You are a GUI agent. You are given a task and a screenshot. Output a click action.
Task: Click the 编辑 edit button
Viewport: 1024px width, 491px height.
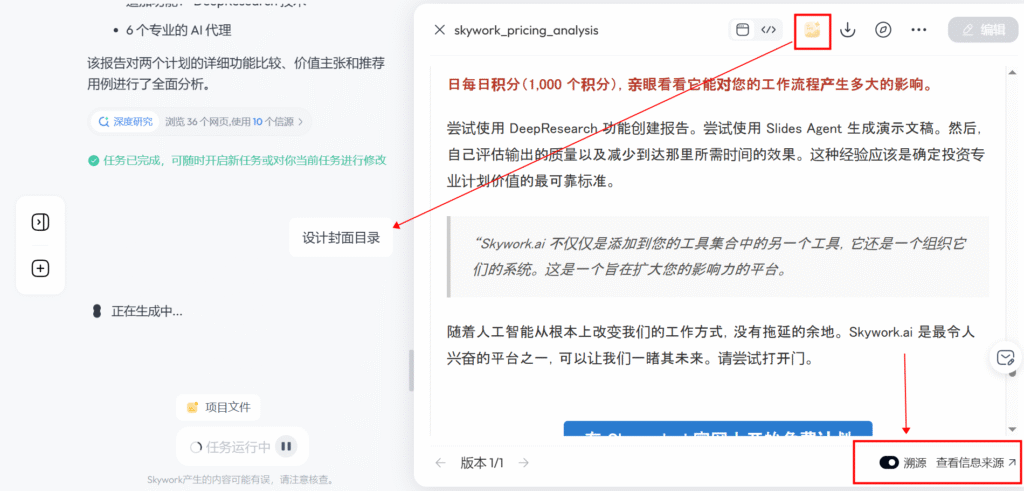982,30
